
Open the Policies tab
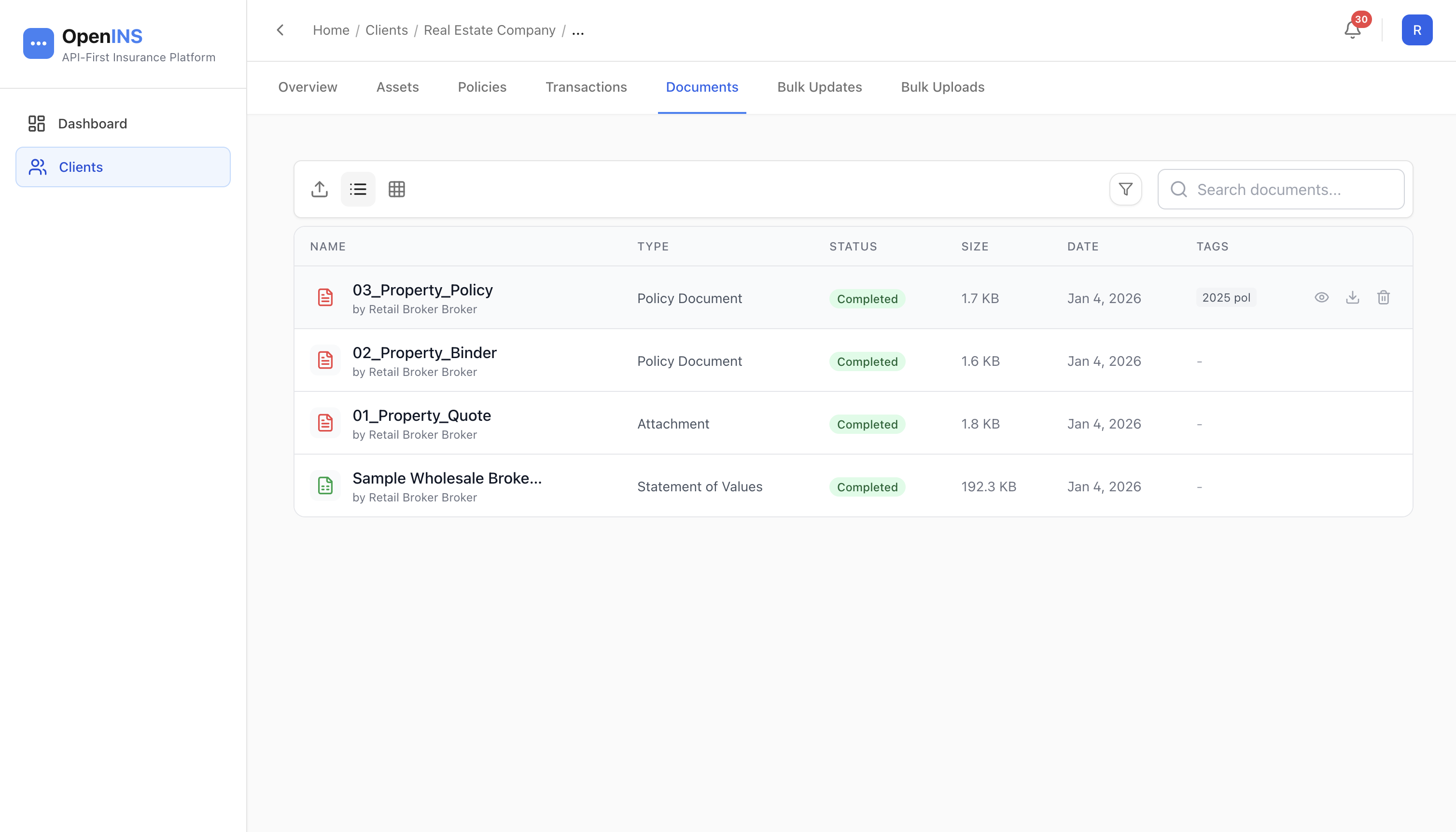[482, 87]
